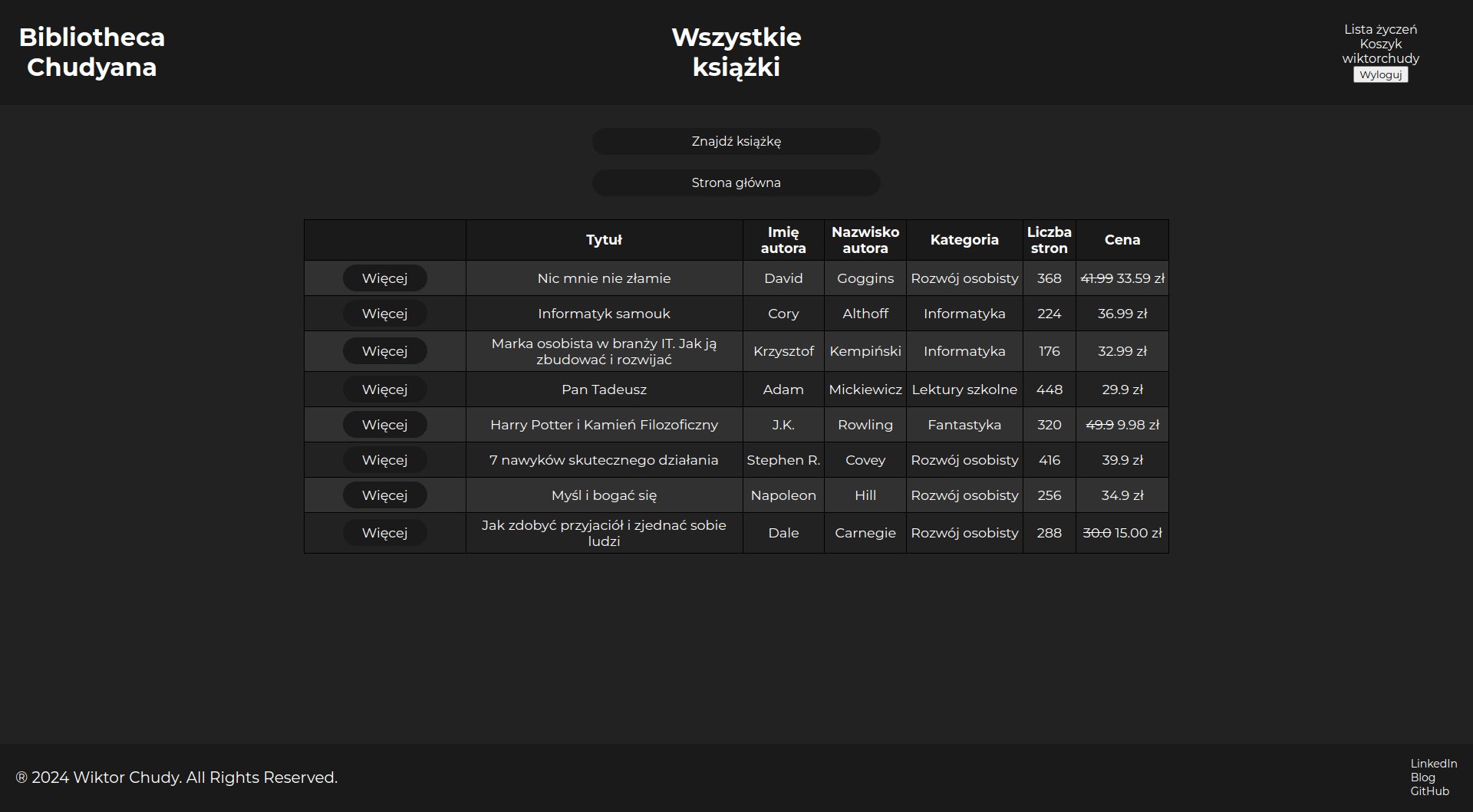Open Więcej for Harry Potter i Kamień Filozoficzny
This screenshot has height=812, width=1473.
(x=384, y=425)
